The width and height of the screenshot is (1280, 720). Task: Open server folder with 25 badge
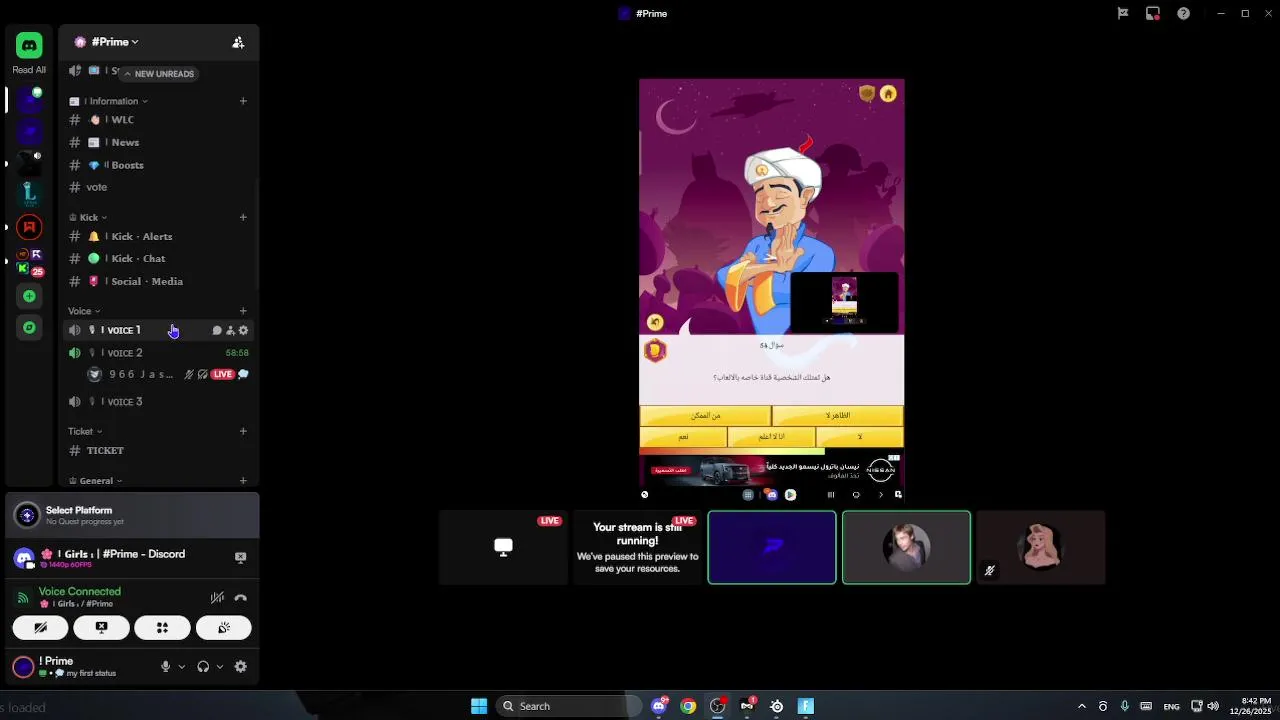click(29, 262)
